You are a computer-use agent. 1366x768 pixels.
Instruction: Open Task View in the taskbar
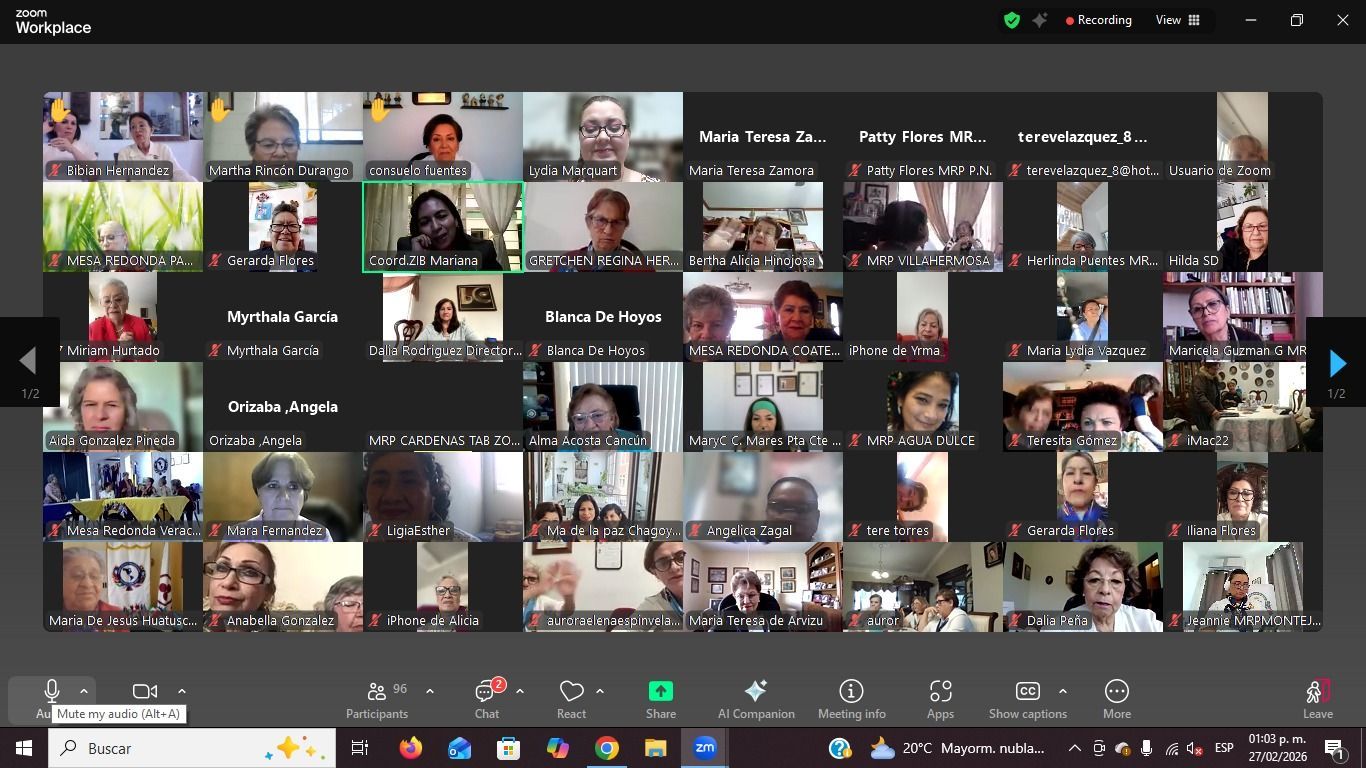[x=360, y=748]
